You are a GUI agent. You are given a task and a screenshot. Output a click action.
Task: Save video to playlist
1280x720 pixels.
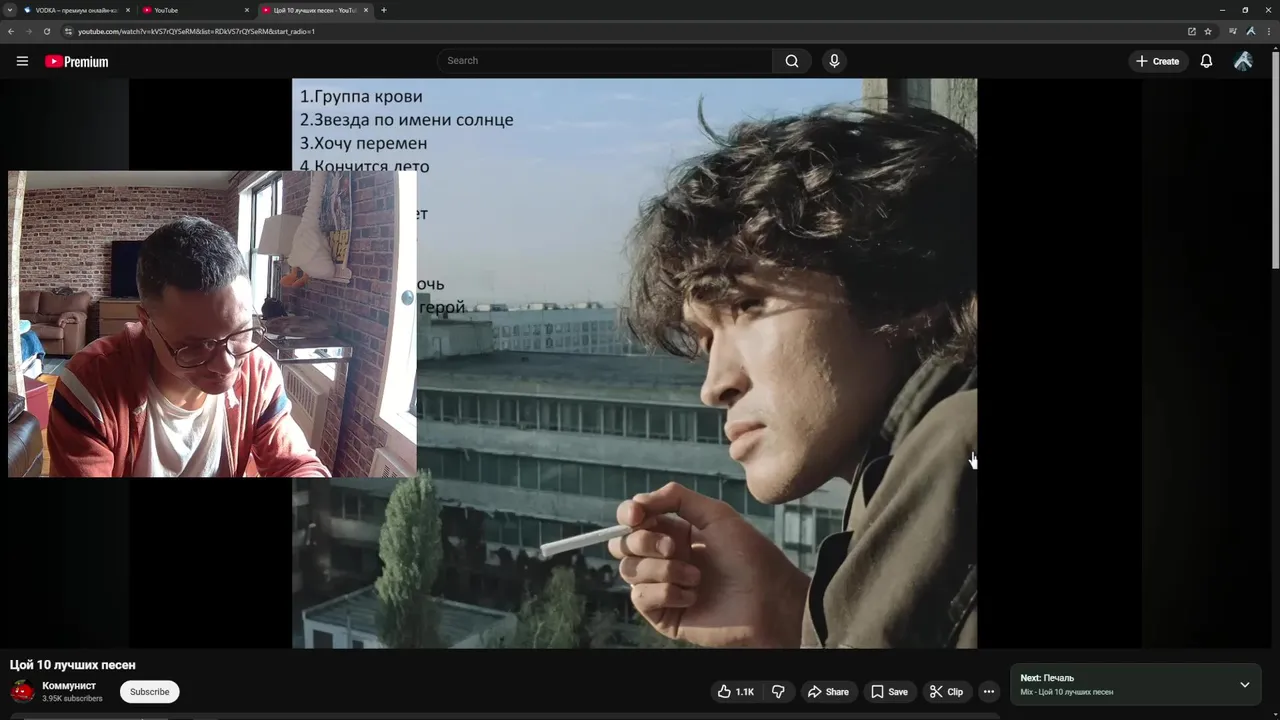(889, 691)
